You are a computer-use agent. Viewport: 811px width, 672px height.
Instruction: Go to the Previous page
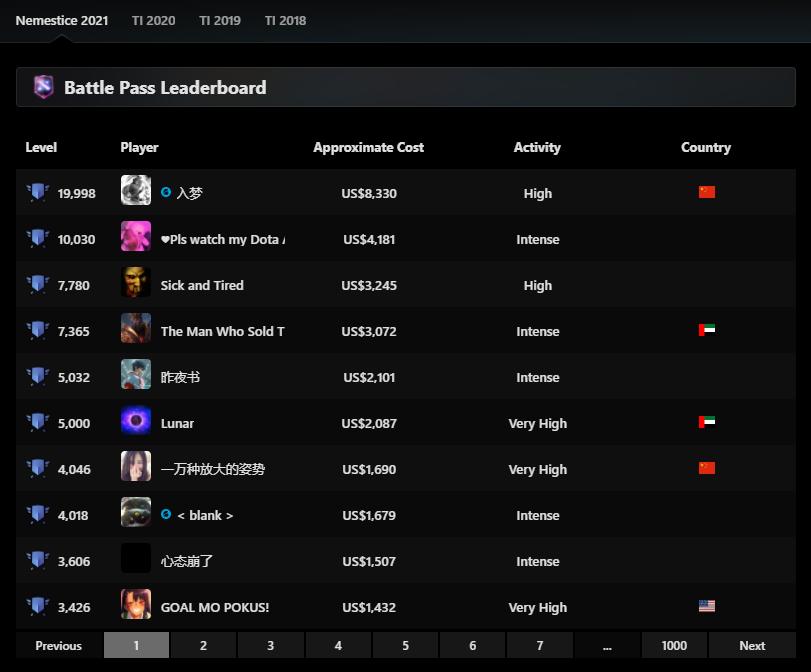coord(59,645)
